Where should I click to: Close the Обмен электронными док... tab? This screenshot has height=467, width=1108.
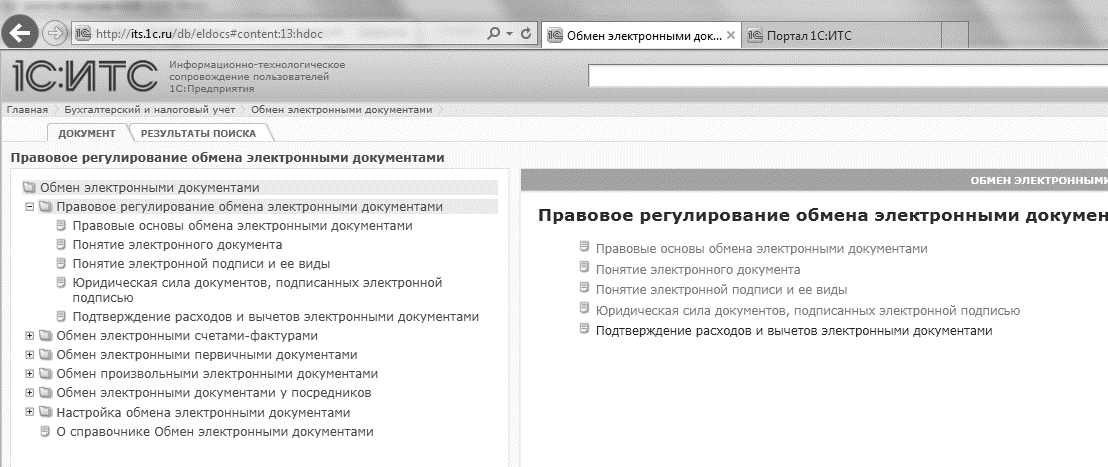pos(731,35)
